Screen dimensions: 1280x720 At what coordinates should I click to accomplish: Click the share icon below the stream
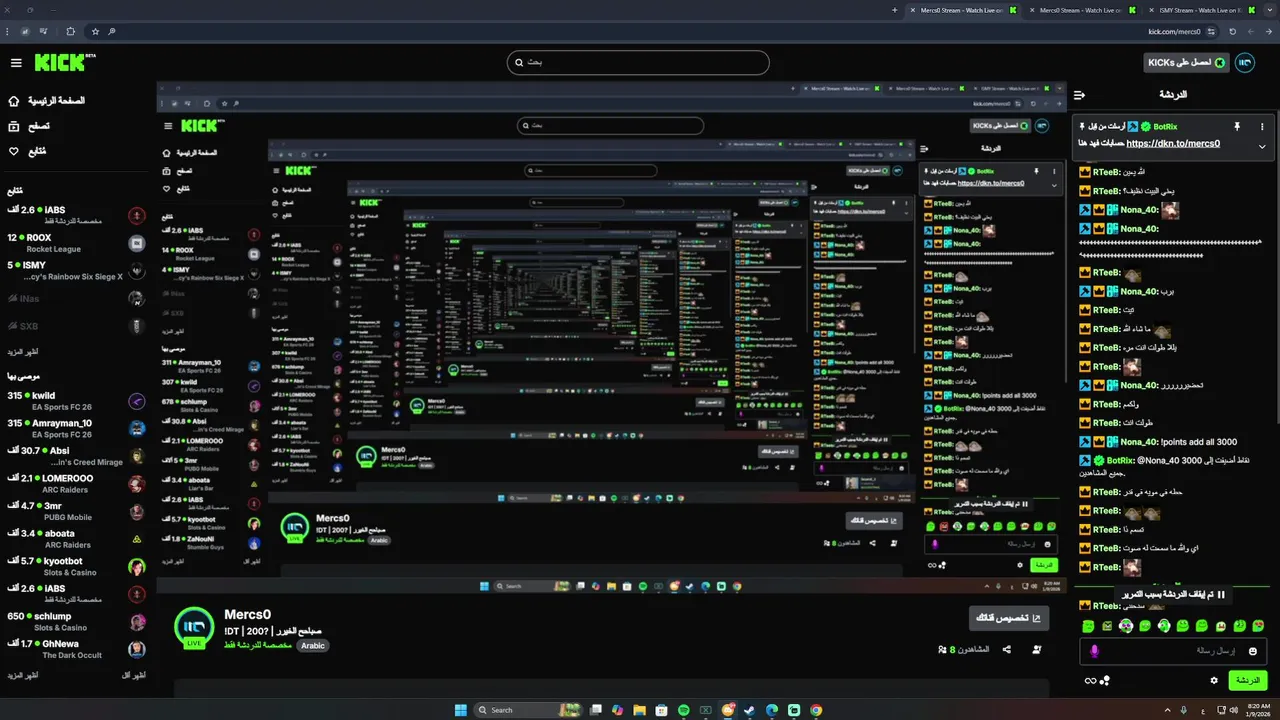(x=1006, y=650)
